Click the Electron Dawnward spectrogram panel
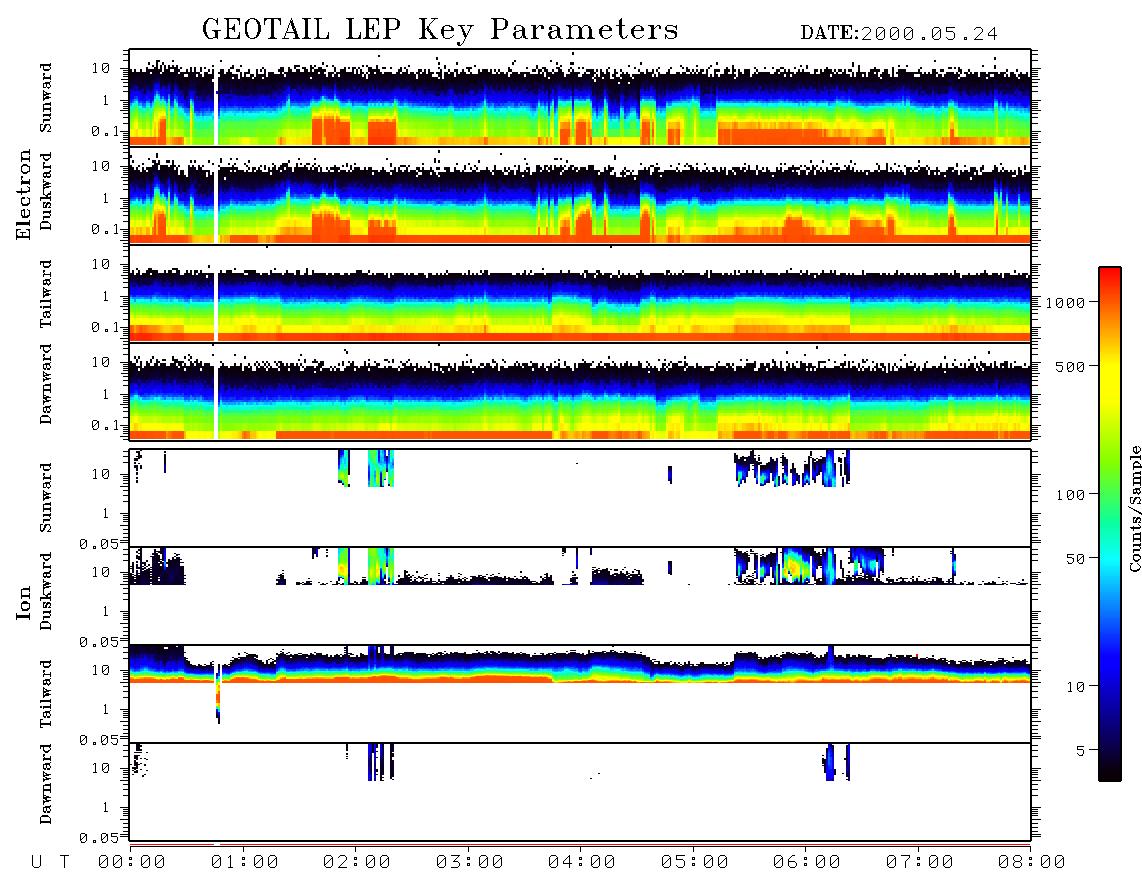Image resolution: width=1142 pixels, height=880 pixels. [x=580, y=391]
